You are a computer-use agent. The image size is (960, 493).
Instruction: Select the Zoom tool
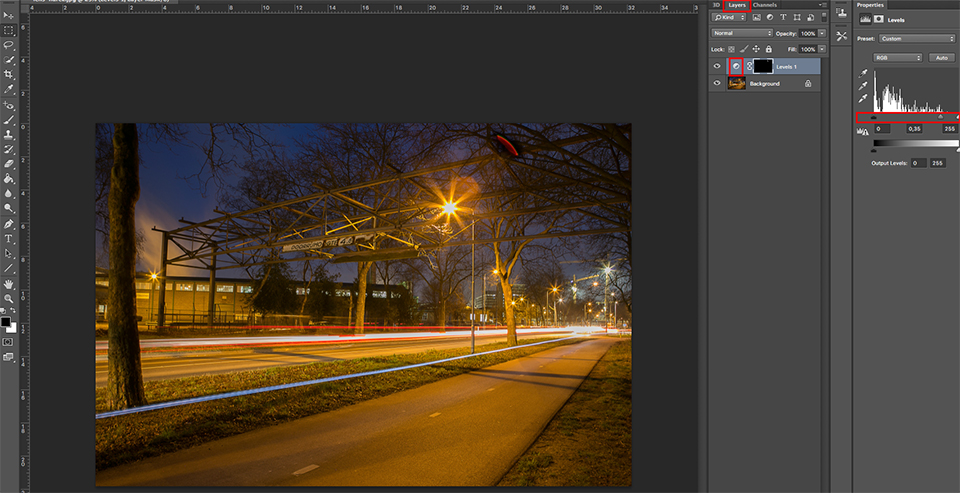point(9,299)
